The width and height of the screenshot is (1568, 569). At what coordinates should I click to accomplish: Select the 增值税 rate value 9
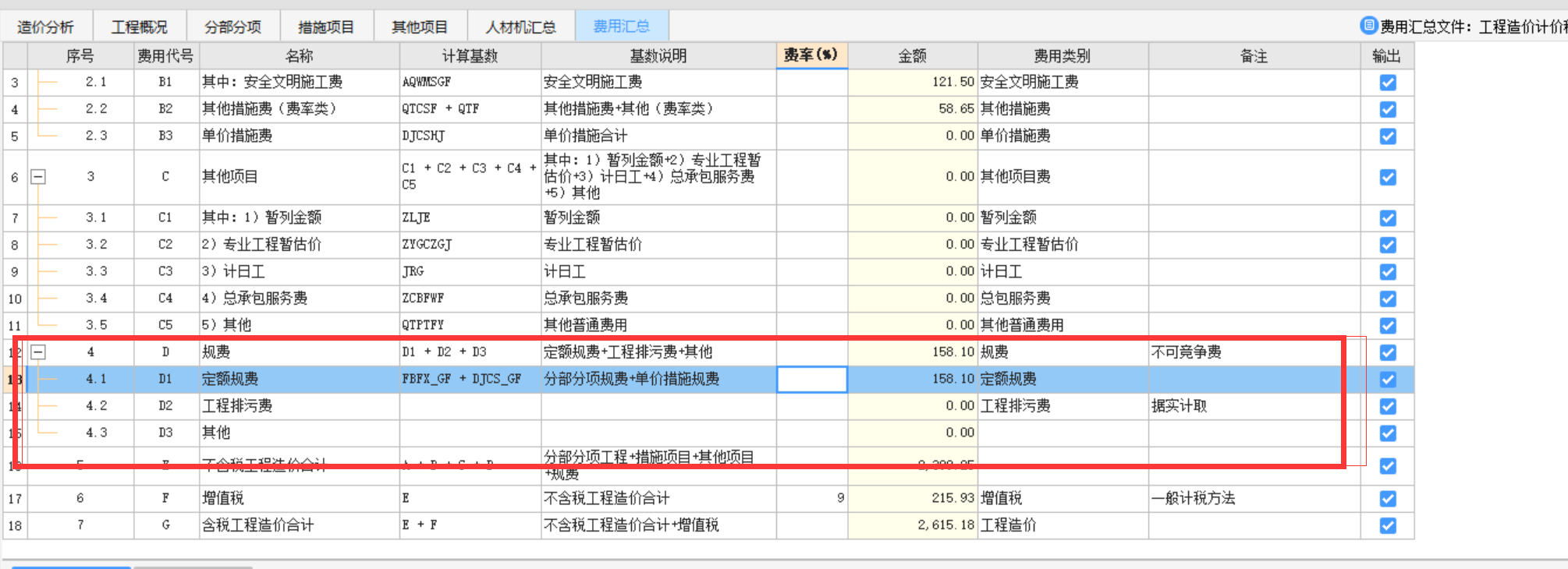(x=812, y=499)
